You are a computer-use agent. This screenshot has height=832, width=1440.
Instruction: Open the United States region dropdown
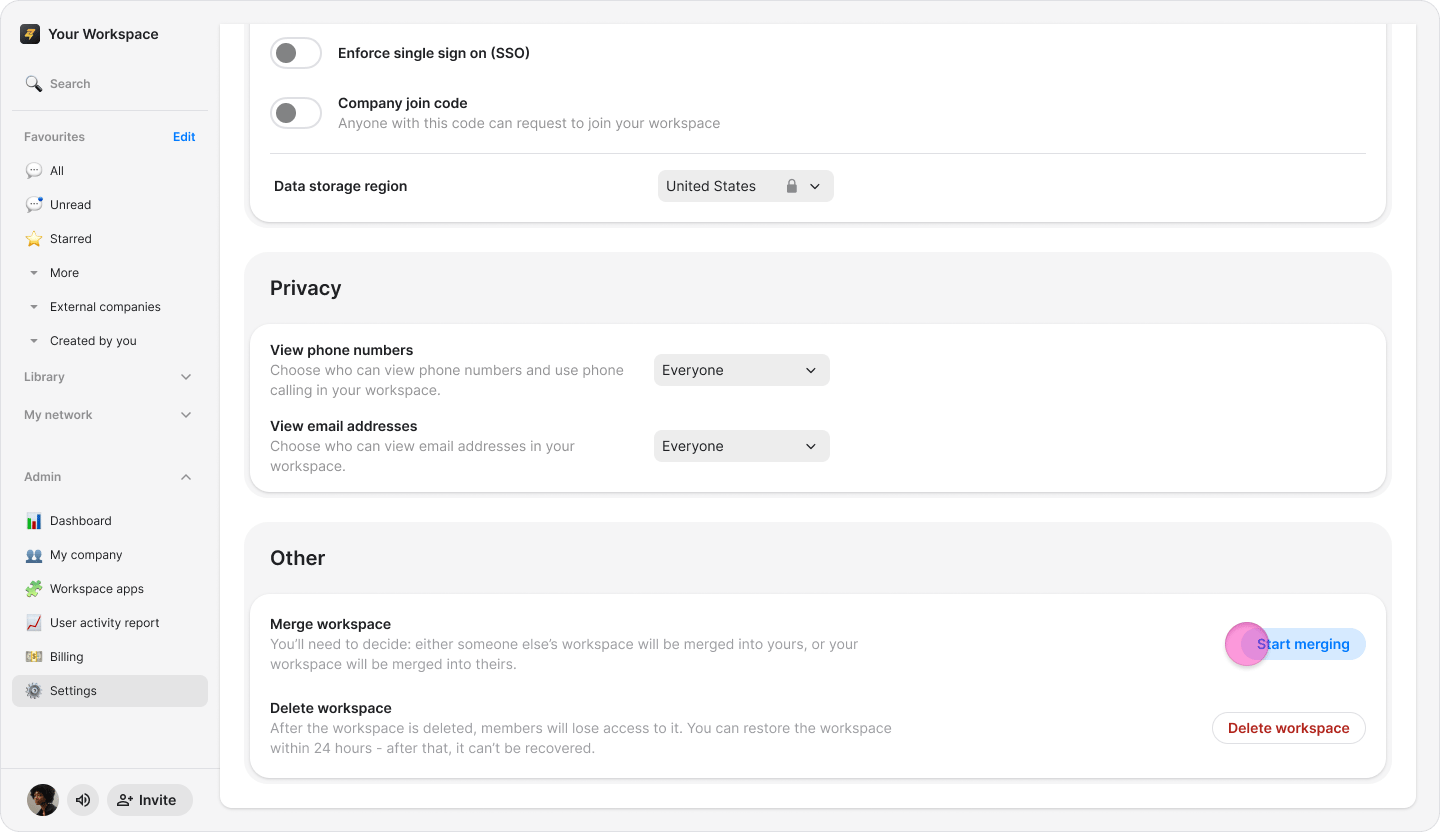pos(746,186)
